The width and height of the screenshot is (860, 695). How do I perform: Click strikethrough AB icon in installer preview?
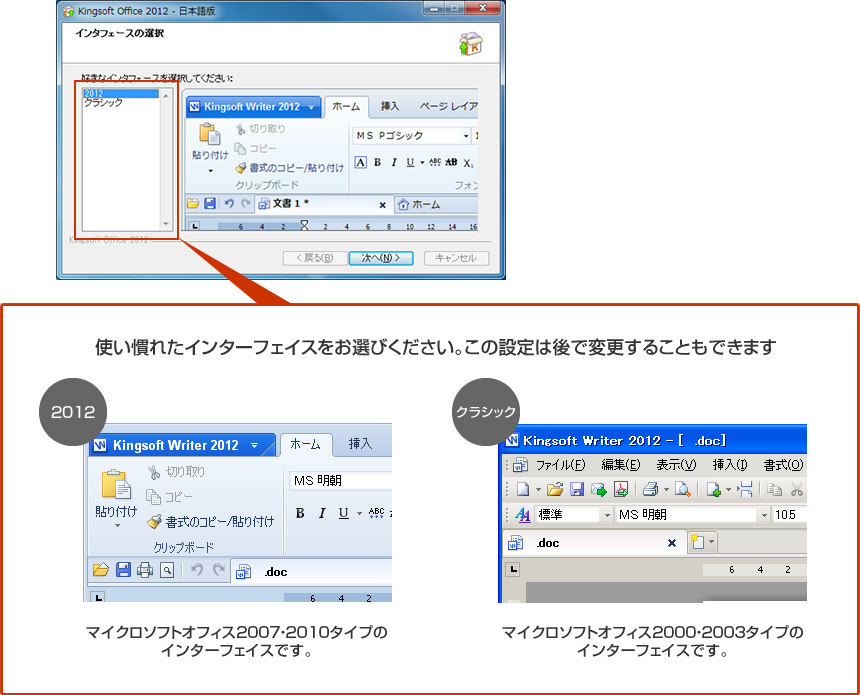451,162
